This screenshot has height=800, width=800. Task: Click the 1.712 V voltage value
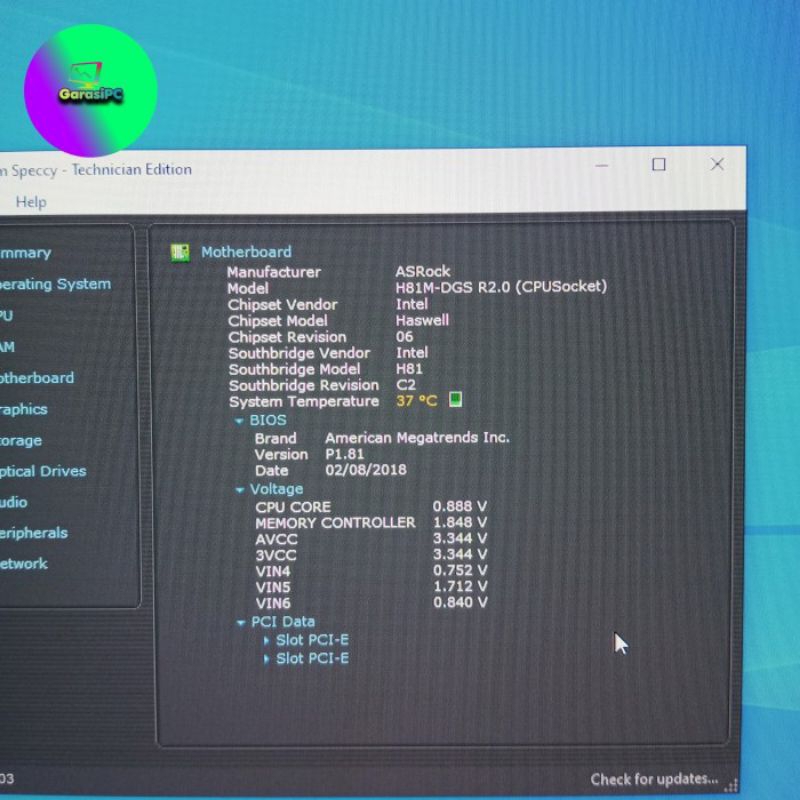point(460,586)
